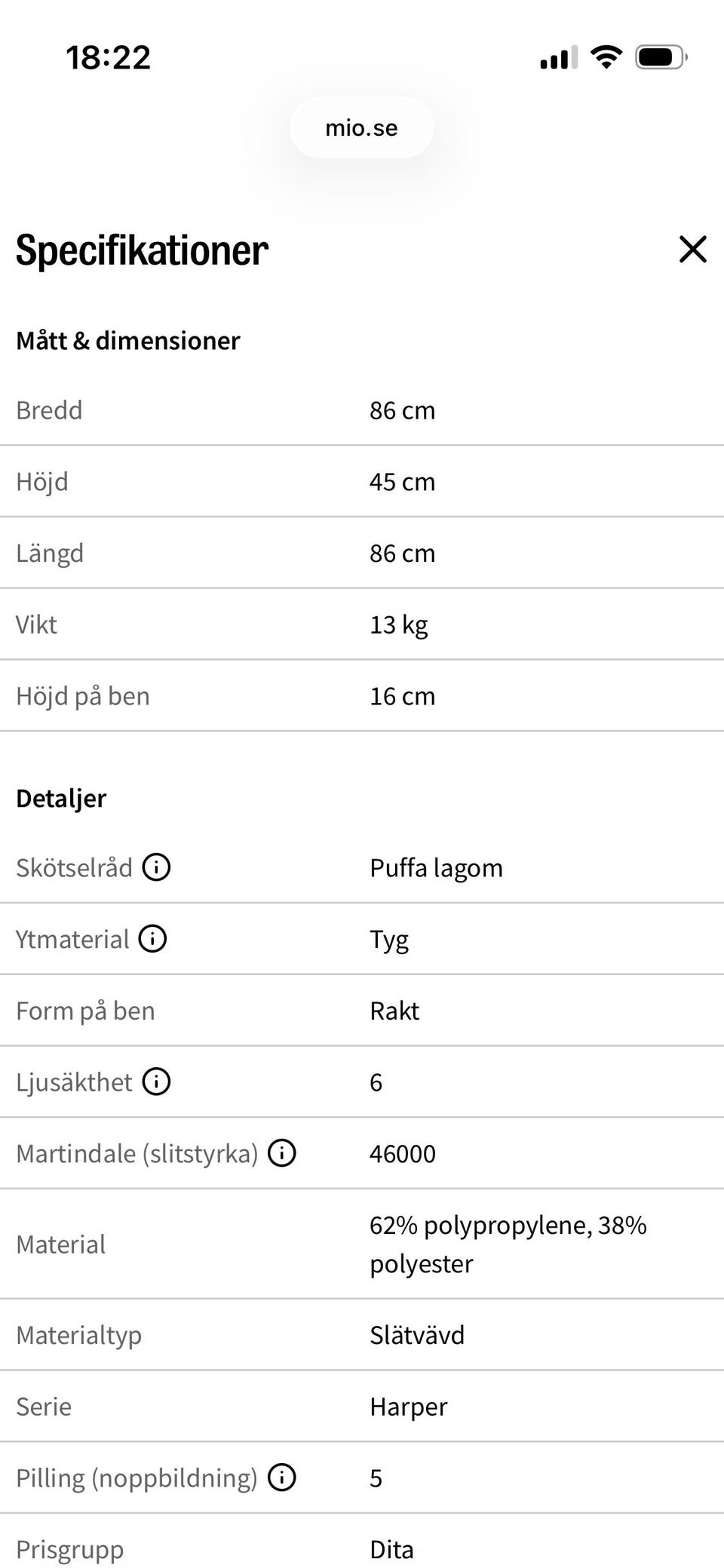The width and height of the screenshot is (724, 1568).
Task: Close the Specifikationer panel
Action: pos(692,249)
